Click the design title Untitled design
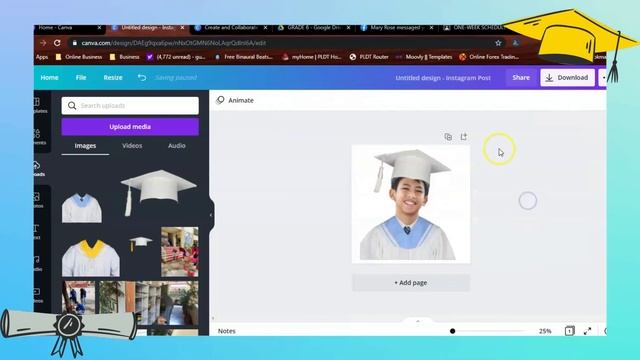This screenshot has height=360, width=640. [x=443, y=78]
